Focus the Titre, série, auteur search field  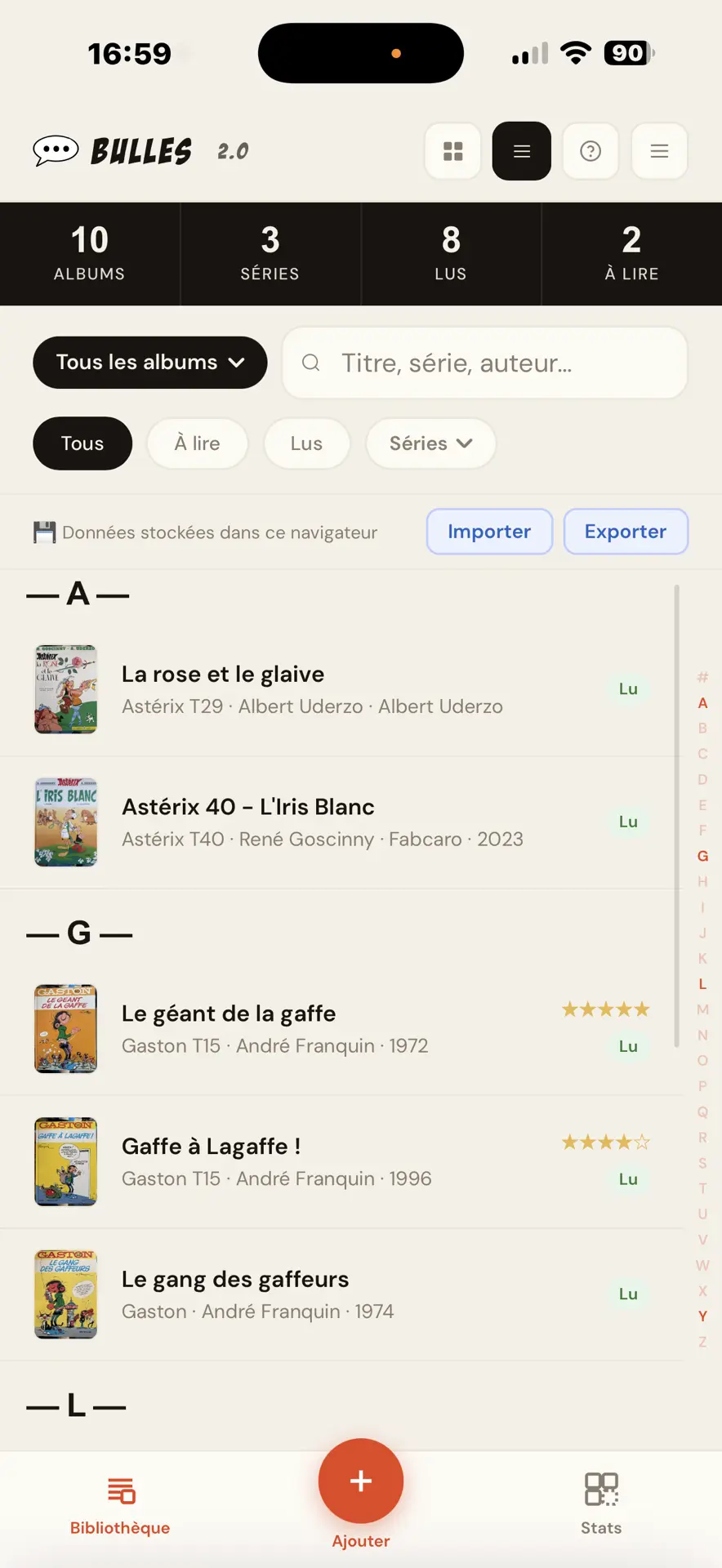484,363
